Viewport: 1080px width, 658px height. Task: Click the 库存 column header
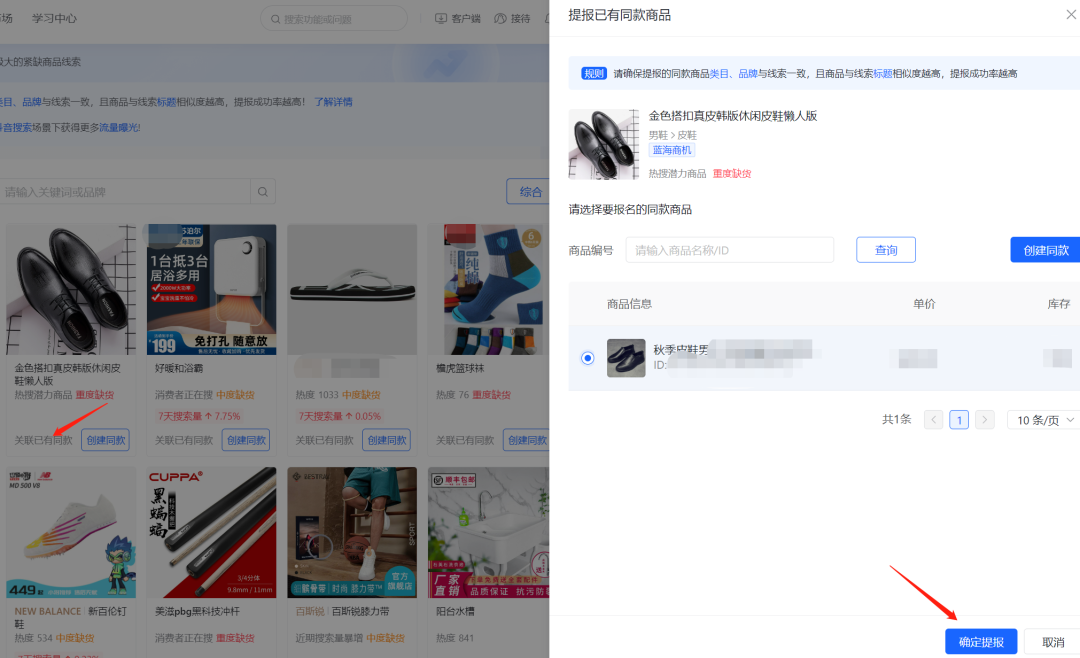coord(1059,303)
